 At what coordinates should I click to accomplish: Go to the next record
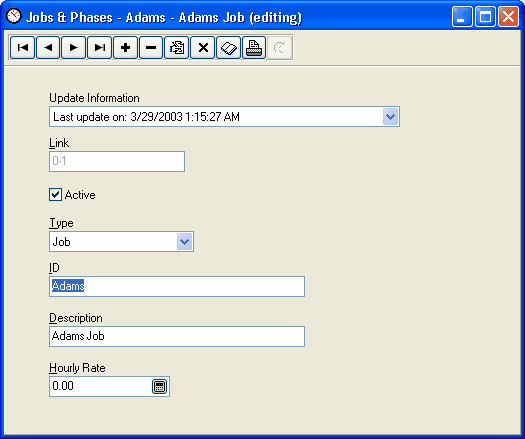tap(74, 48)
